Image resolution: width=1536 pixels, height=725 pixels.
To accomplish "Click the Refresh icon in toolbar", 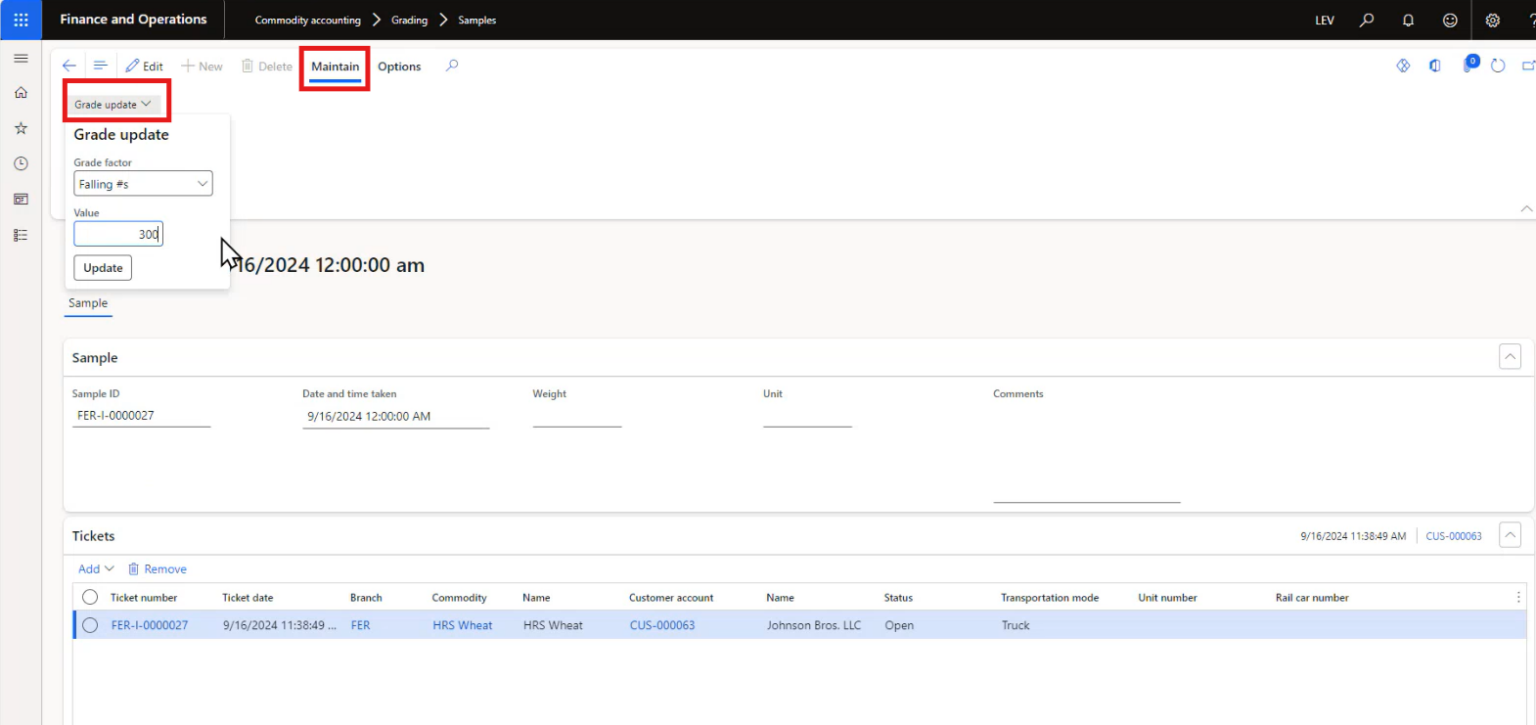I will click(x=1497, y=66).
